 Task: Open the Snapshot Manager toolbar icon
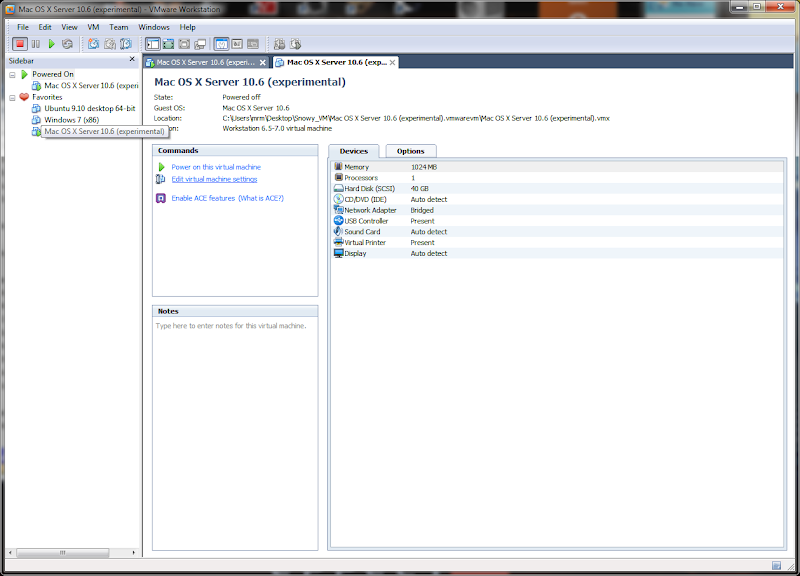coord(126,44)
